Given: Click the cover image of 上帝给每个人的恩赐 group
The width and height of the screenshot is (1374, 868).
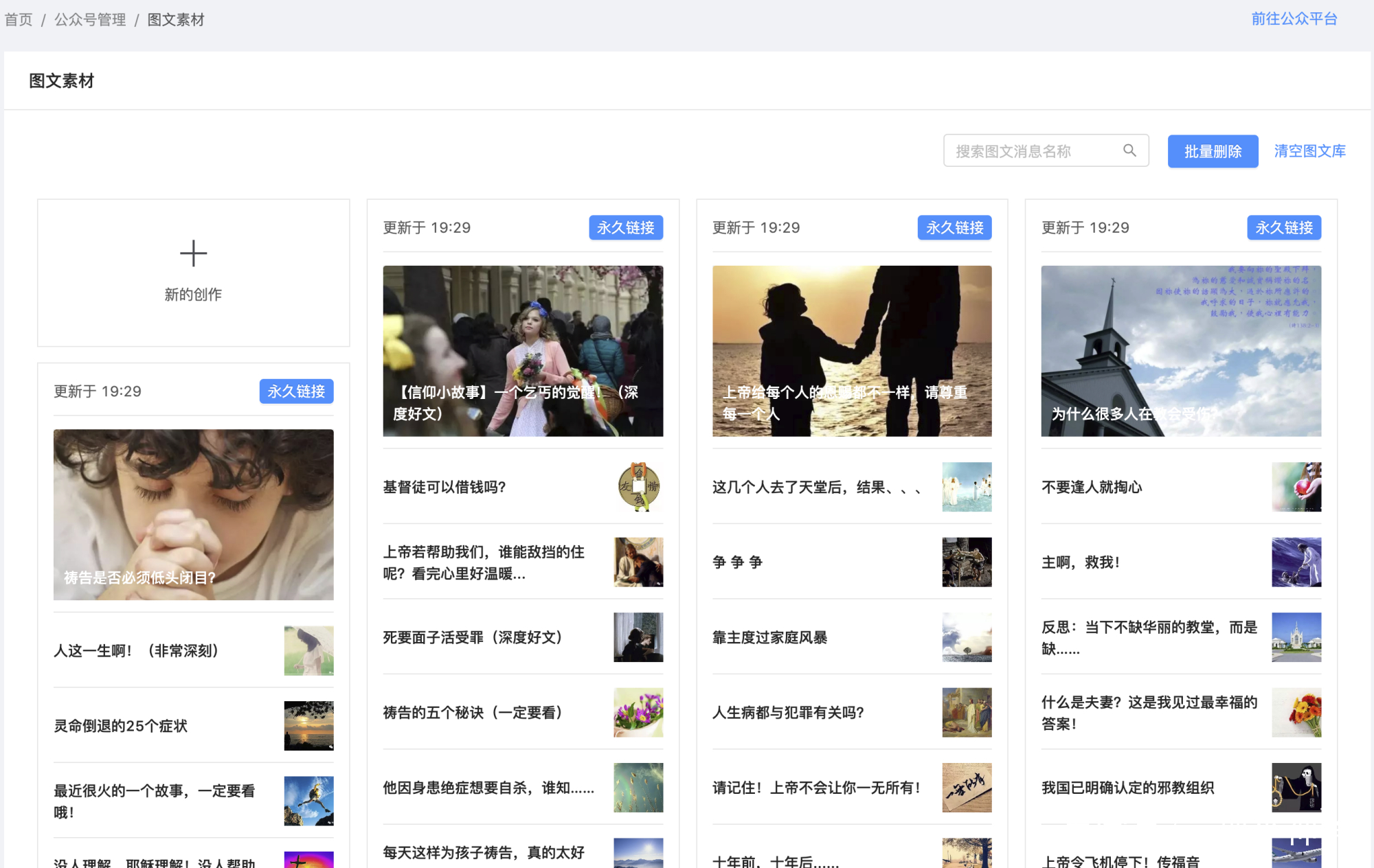Looking at the screenshot, I should point(851,351).
